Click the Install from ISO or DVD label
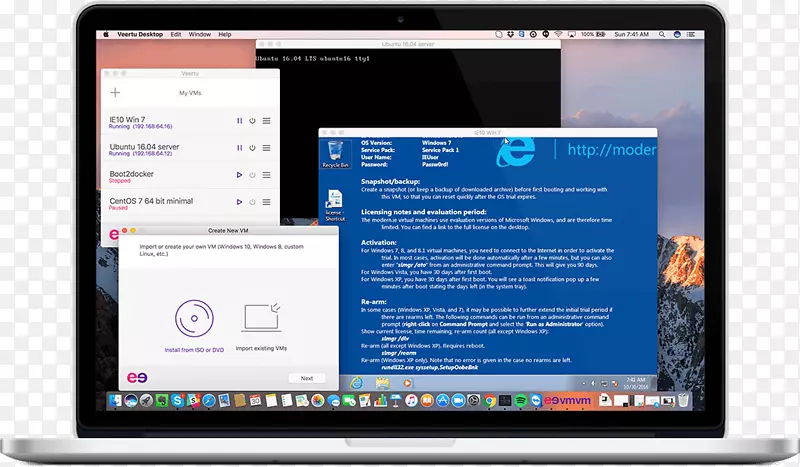 194,350
